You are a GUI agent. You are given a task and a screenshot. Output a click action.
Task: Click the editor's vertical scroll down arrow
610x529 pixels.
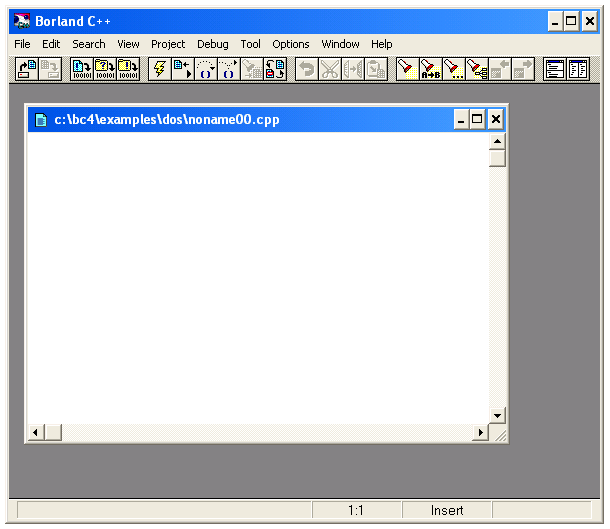tap(497, 415)
